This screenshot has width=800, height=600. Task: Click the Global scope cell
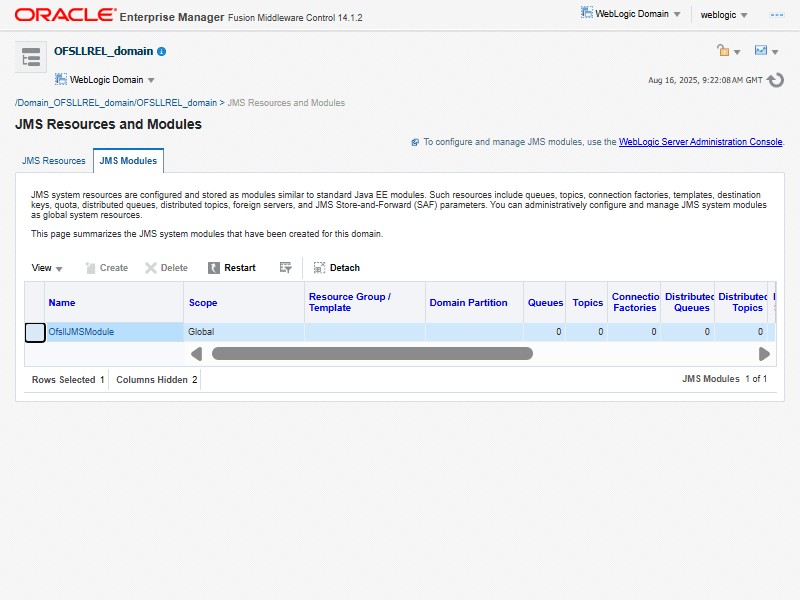coord(243,332)
